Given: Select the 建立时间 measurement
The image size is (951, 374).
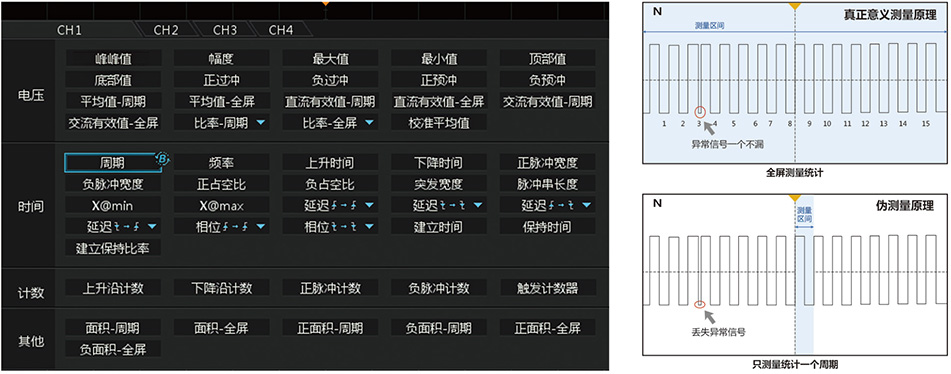Looking at the screenshot, I should tap(439, 227).
